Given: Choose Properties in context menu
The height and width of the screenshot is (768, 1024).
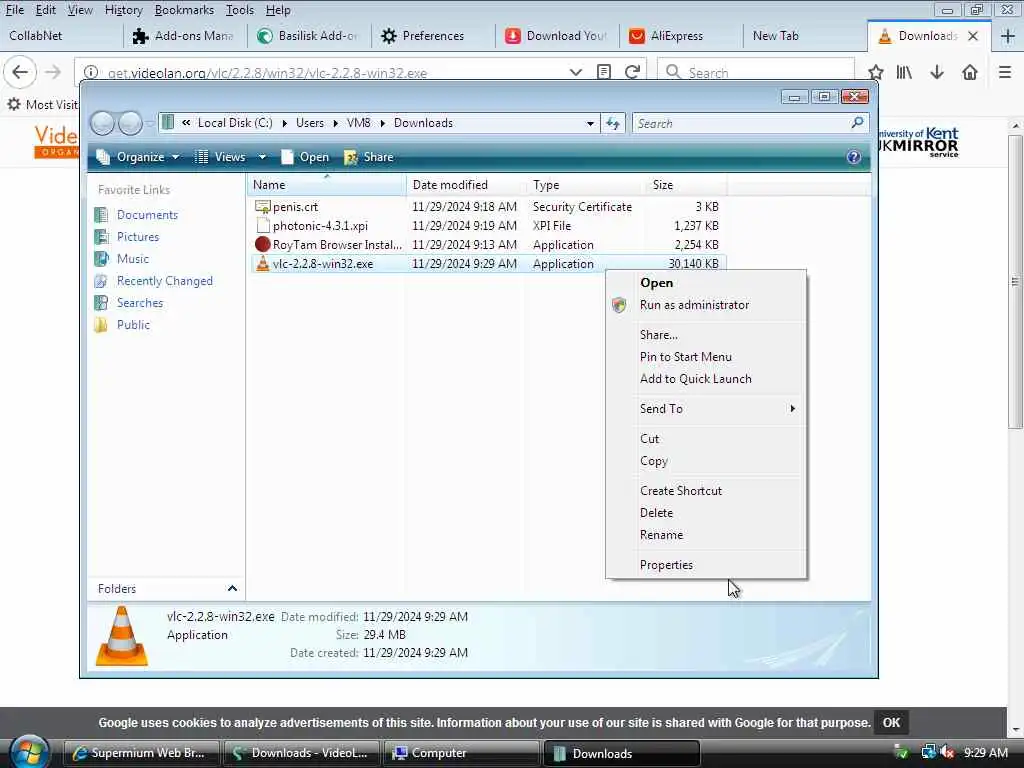Looking at the screenshot, I should pyautogui.click(x=707, y=564).
